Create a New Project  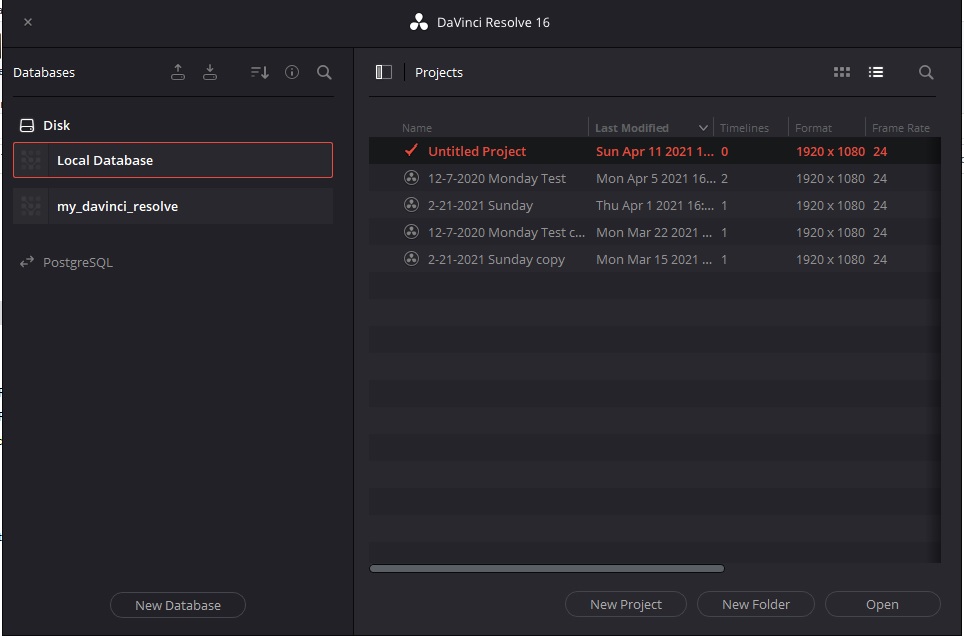pos(626,604)
